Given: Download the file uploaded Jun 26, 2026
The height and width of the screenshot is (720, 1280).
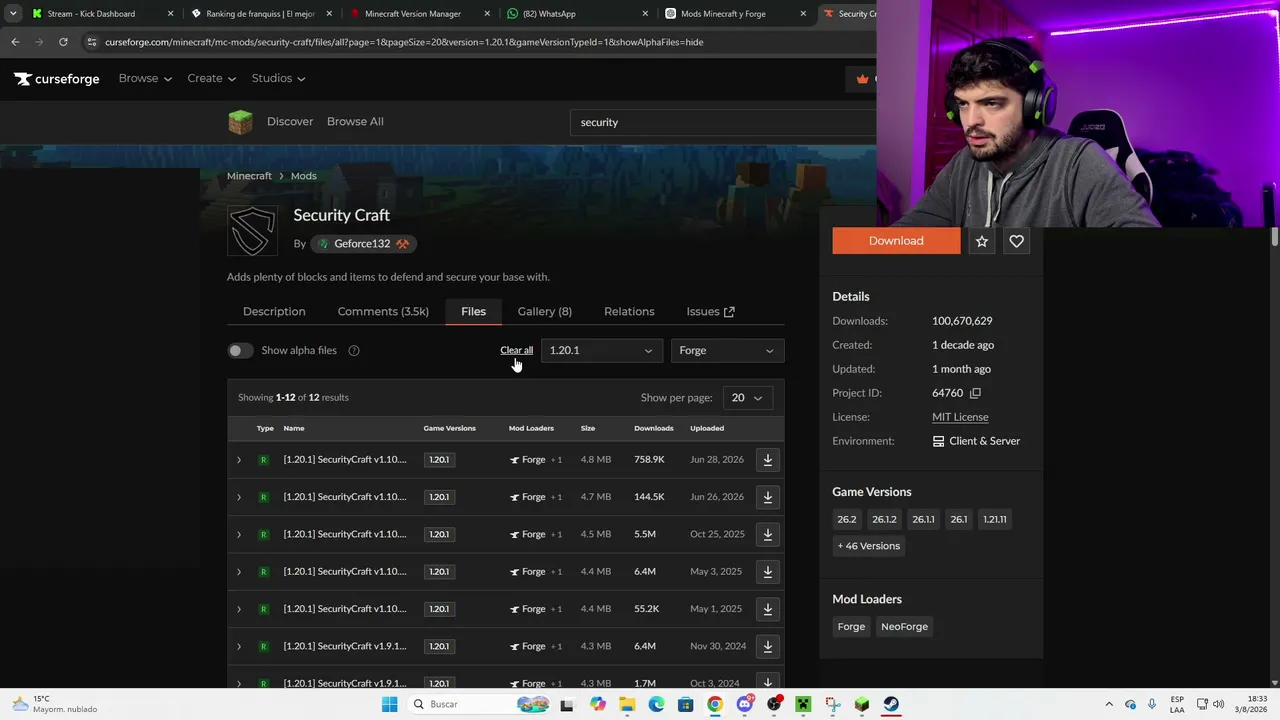Looking at the screenshot, I should click(x=768, y=497).
